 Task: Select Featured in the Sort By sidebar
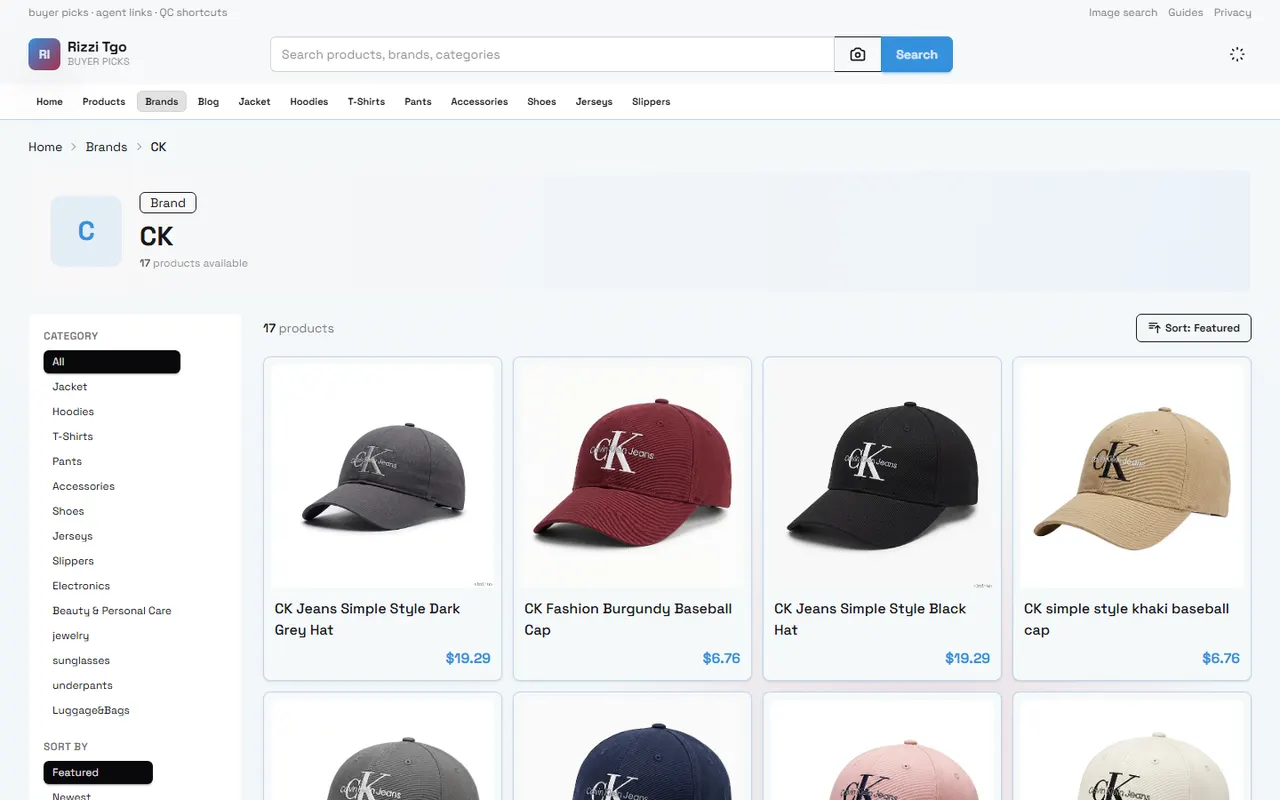(x=98, y=772)
